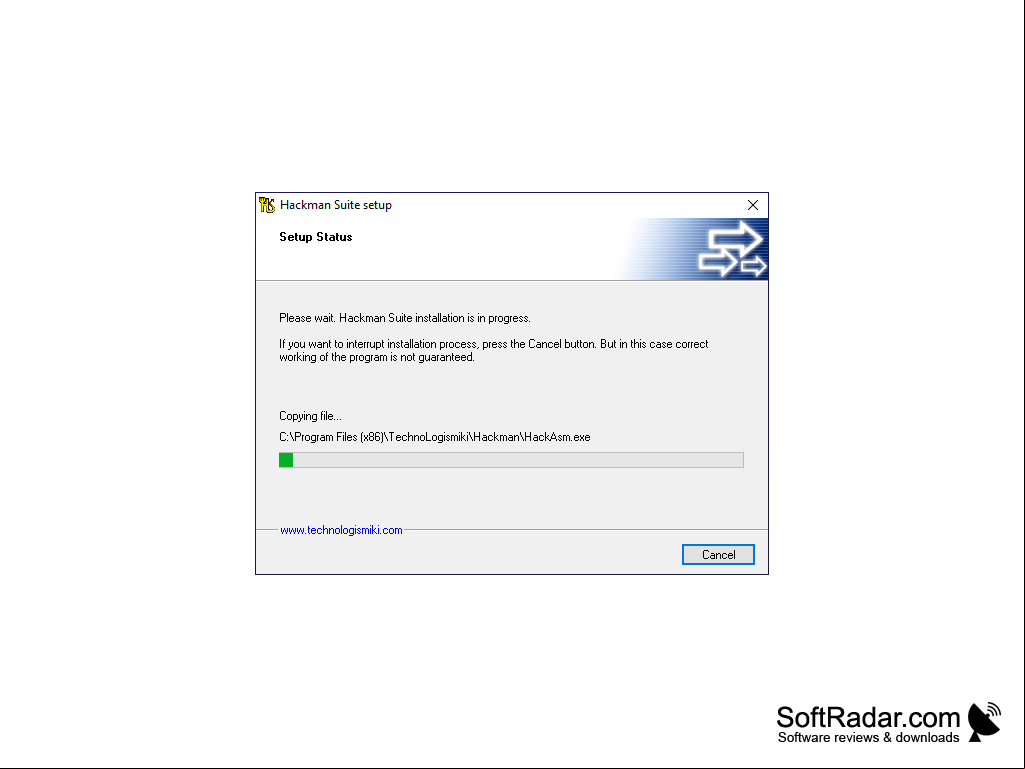Click the Software reviews & downloads tagline
The image size is (1025, 769).
868,738
